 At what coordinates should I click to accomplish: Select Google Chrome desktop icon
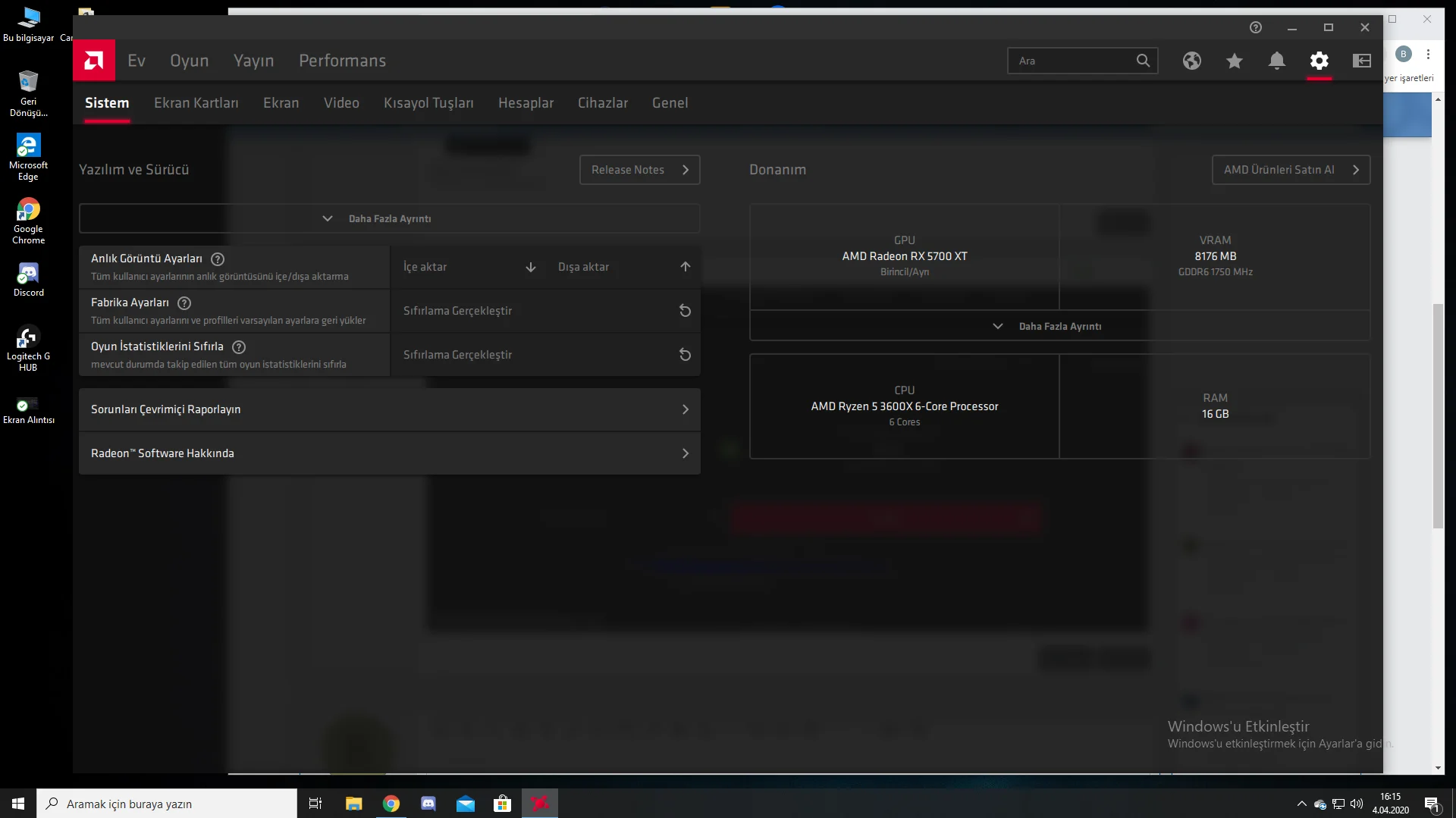pyautogui.click(x=29, y=221)
